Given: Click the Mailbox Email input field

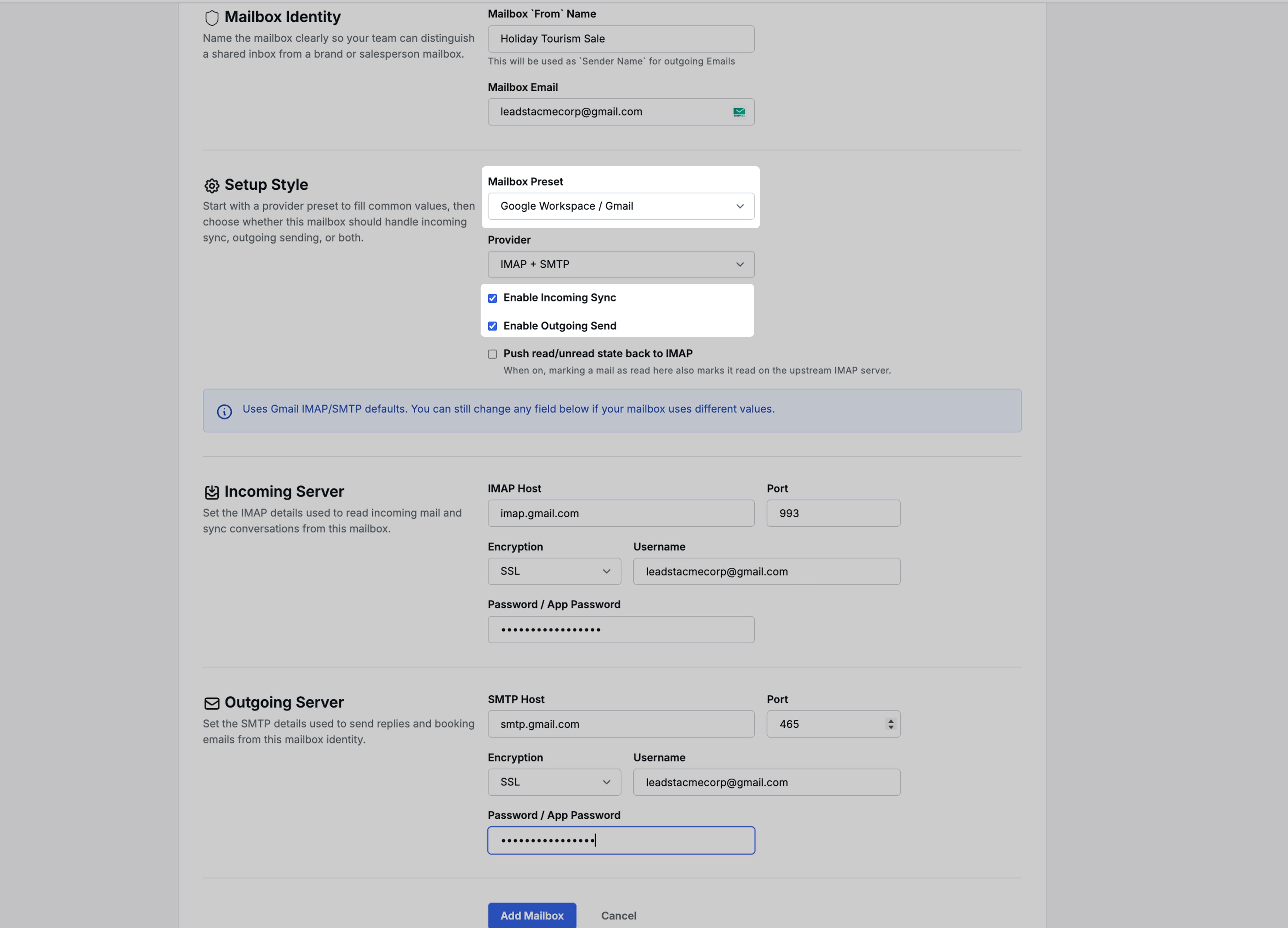Looking at the screenshot, I should [x=621, y=112].
